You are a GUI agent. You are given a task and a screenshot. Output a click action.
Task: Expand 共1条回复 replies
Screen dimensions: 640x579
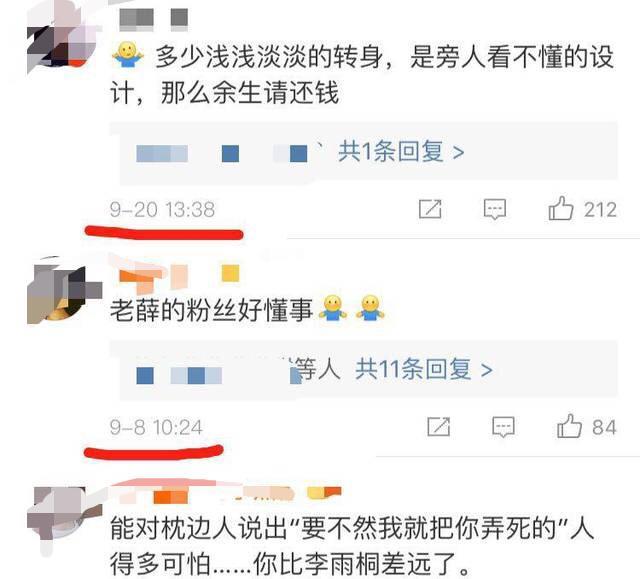point(401,152)
